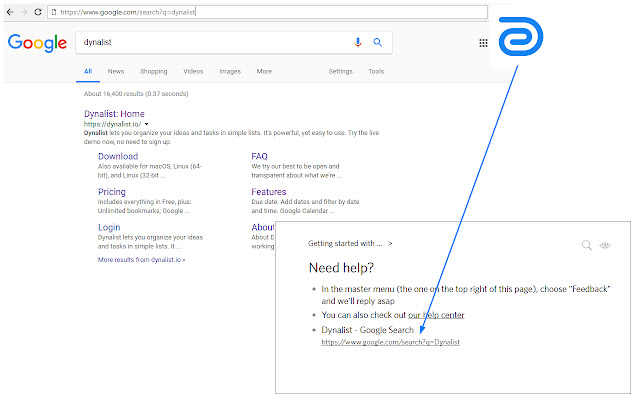Open the Google apps grid

(x=483, y=43)
